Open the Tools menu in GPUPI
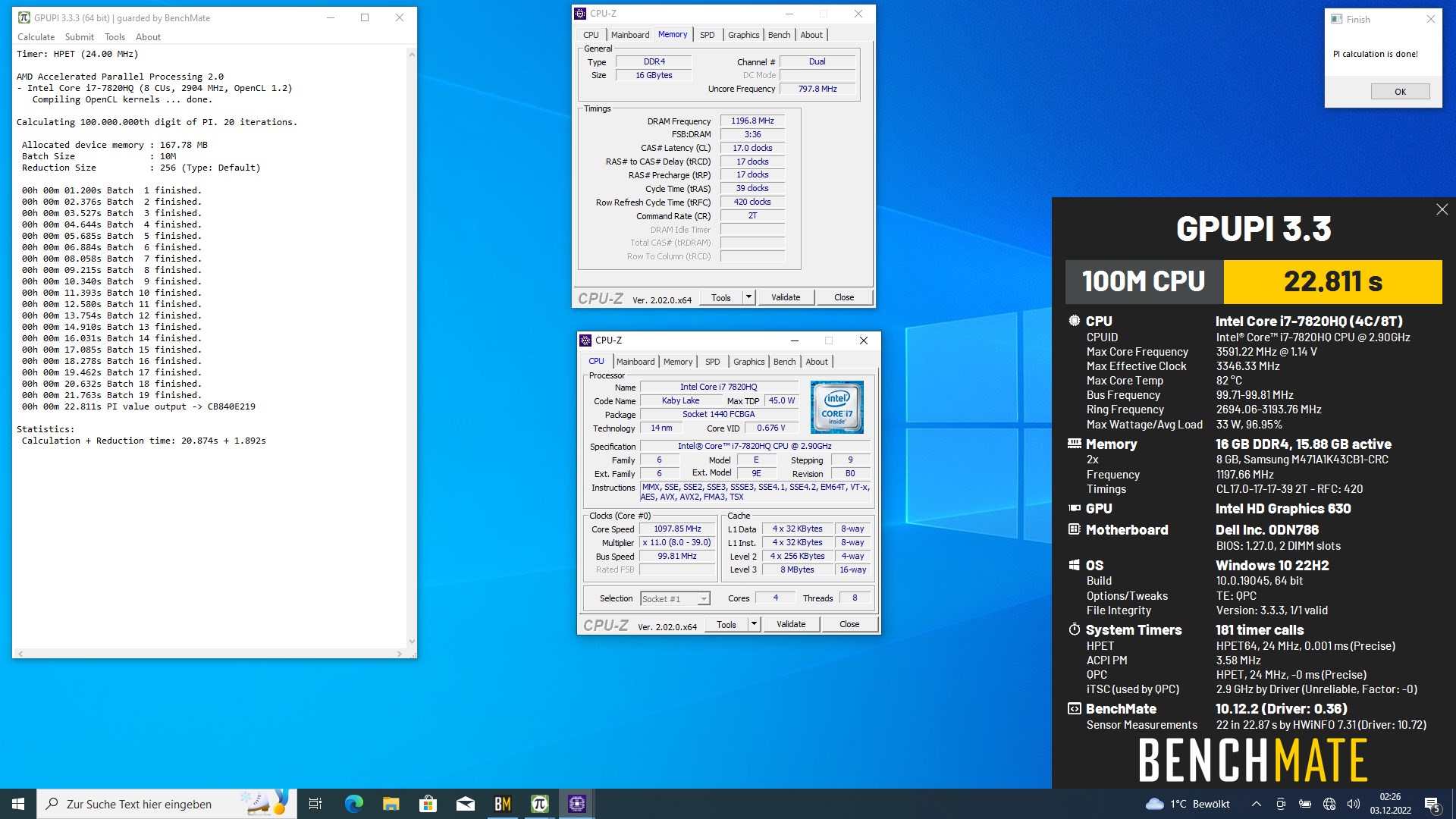The width and height of the screenshot is (1456, 819). coord(115,36)
